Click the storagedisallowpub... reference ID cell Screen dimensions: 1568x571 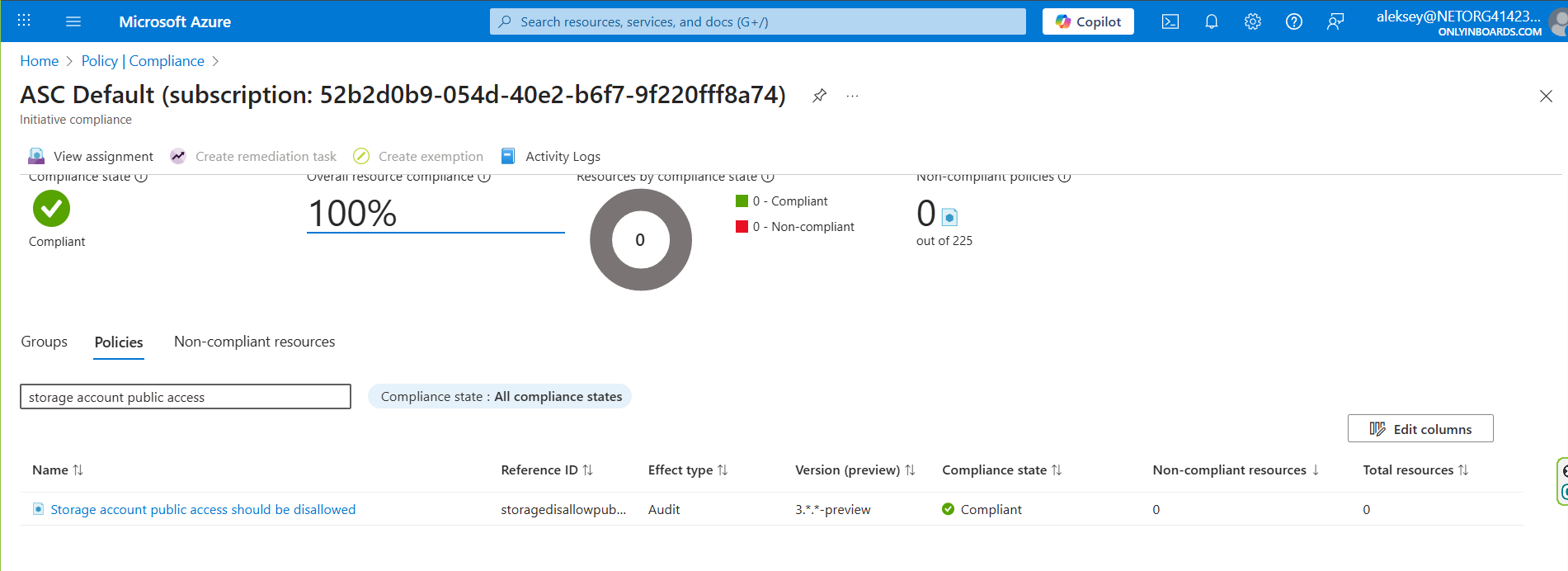pos(563,509)
